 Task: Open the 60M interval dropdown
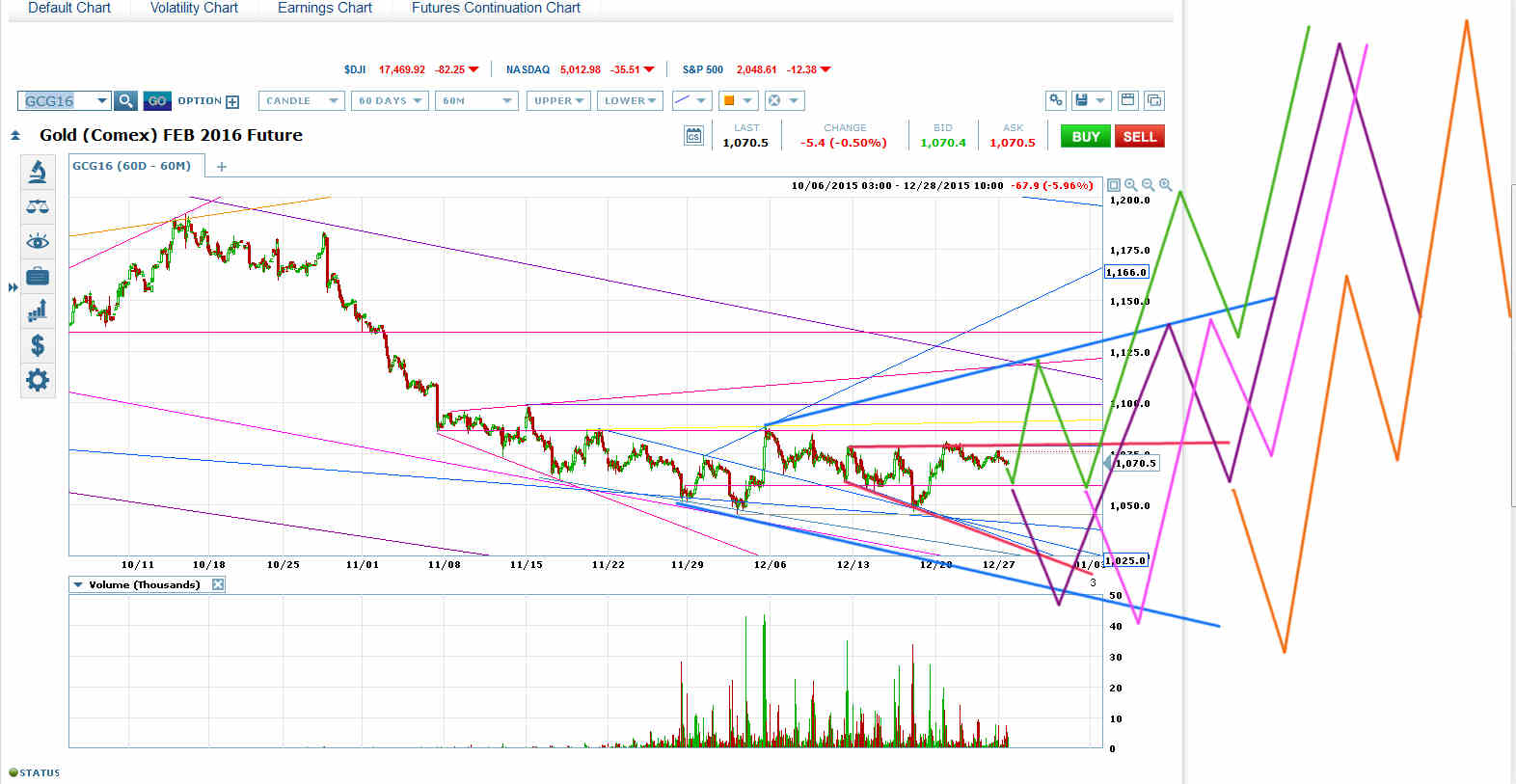pyautogui.click(x=476, y=100)
